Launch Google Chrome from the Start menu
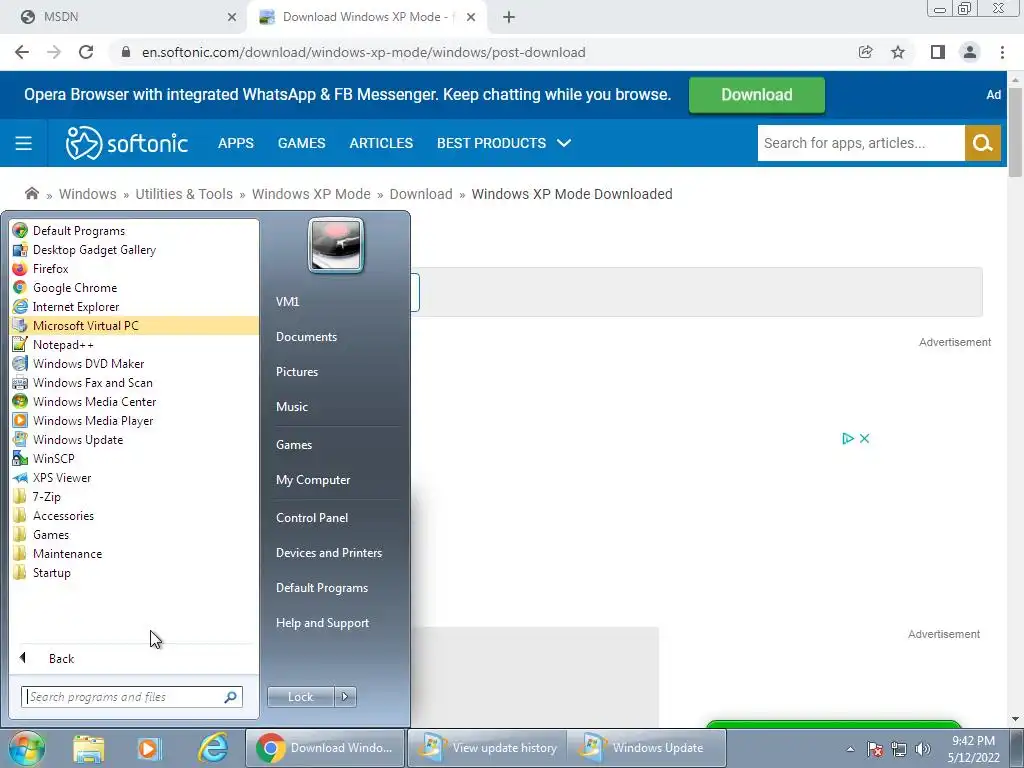Image resolution: width=1024 pixels, height=768 pixels. pyautogui.click(x=134, y=287)
